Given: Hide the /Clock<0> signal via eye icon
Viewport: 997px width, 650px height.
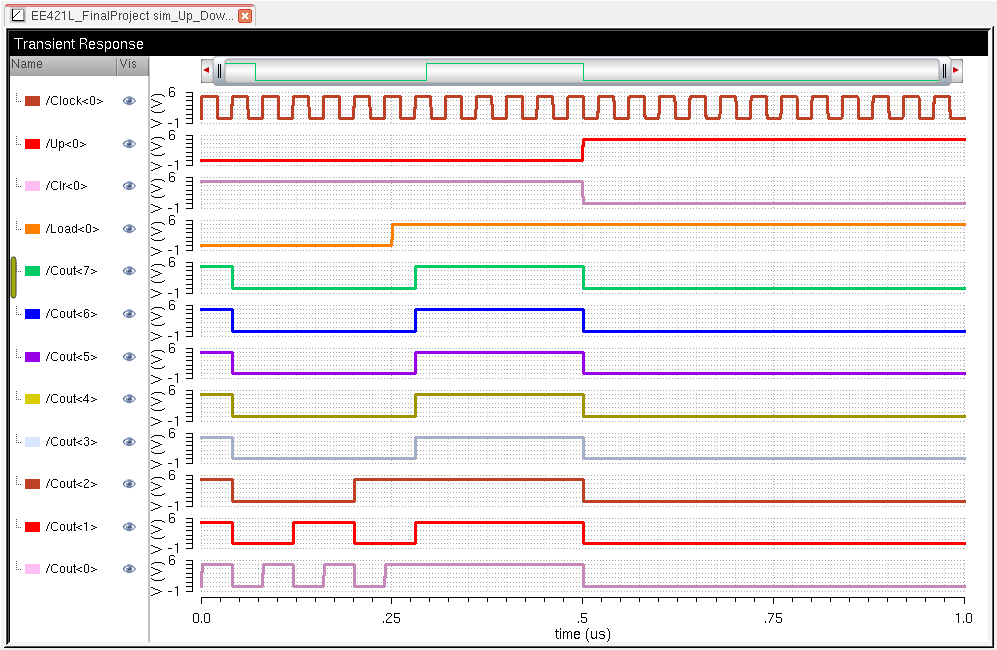Looking at the screenshot, I should (129, 101).
